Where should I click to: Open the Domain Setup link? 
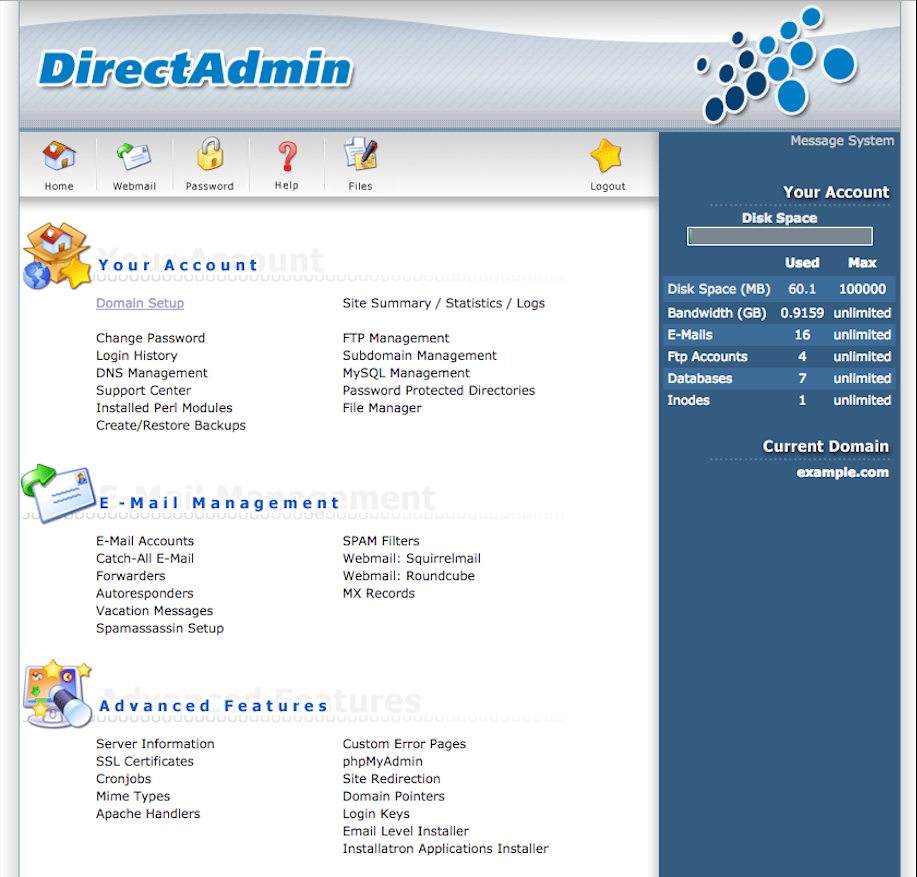[140, 303]
